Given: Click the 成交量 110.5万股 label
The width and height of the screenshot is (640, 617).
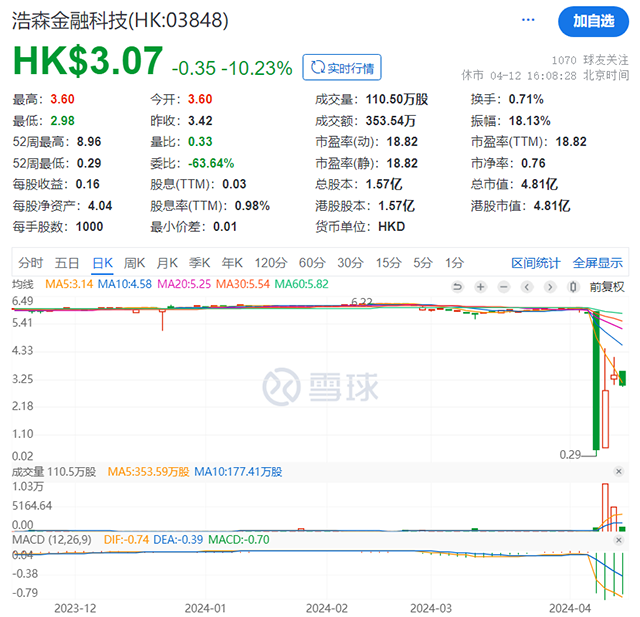Looking at the screenshot, I should click(54, 472).
